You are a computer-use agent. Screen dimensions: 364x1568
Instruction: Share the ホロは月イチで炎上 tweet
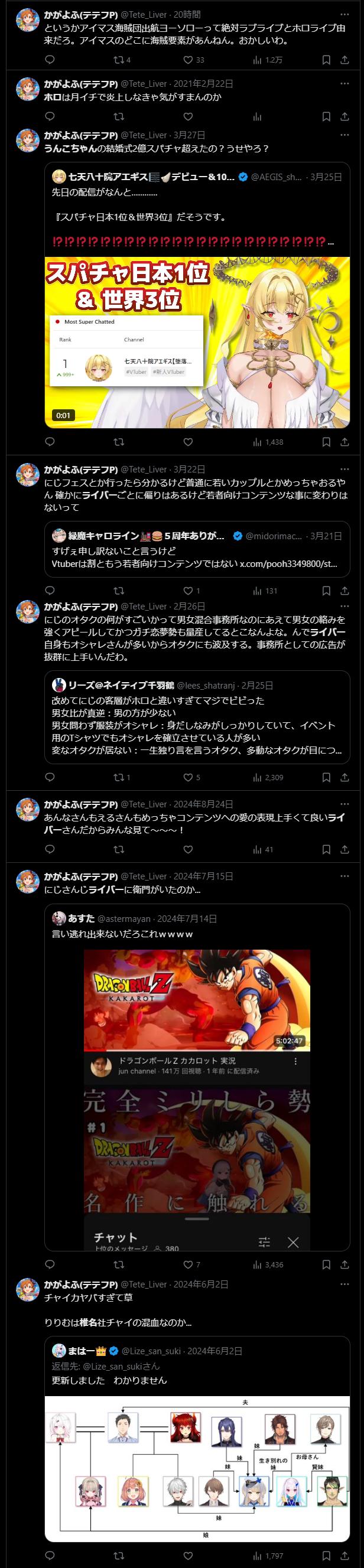click(x=344, y=116)
